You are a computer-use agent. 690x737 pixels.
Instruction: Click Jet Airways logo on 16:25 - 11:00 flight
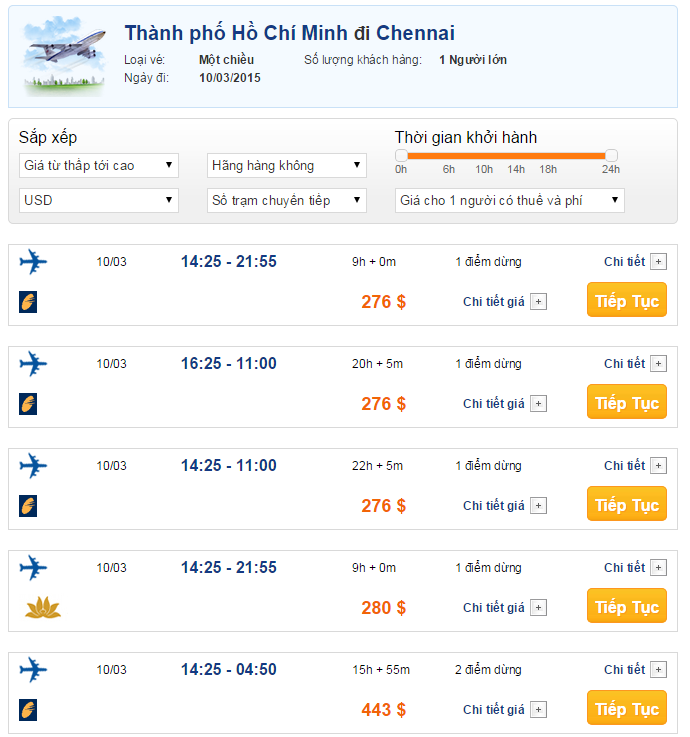click(28, 404)
